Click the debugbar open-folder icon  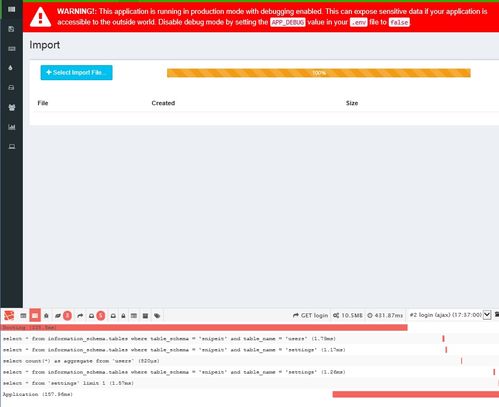[x=497, y=315]
